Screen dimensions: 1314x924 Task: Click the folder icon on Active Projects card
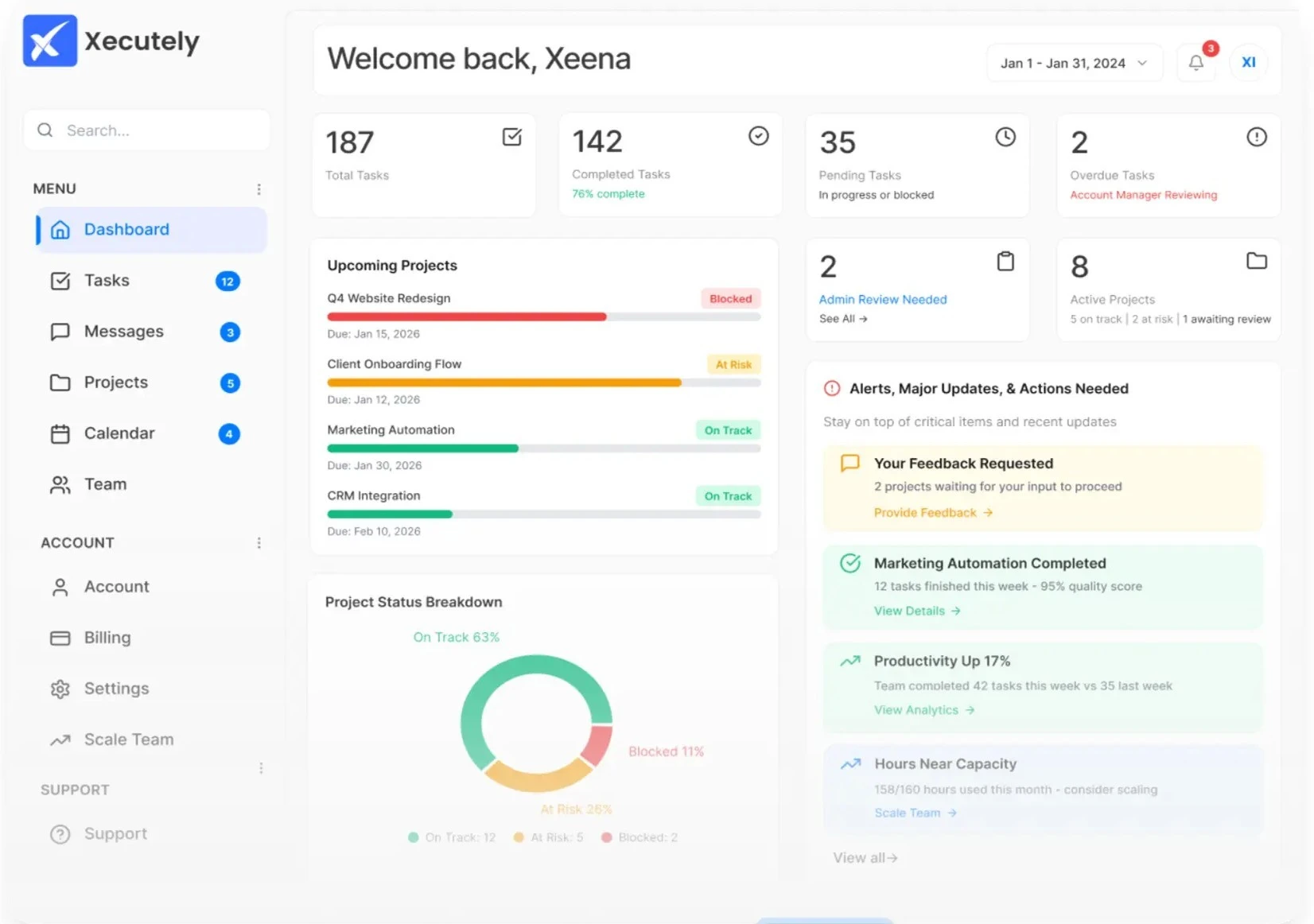(1256, 260)
